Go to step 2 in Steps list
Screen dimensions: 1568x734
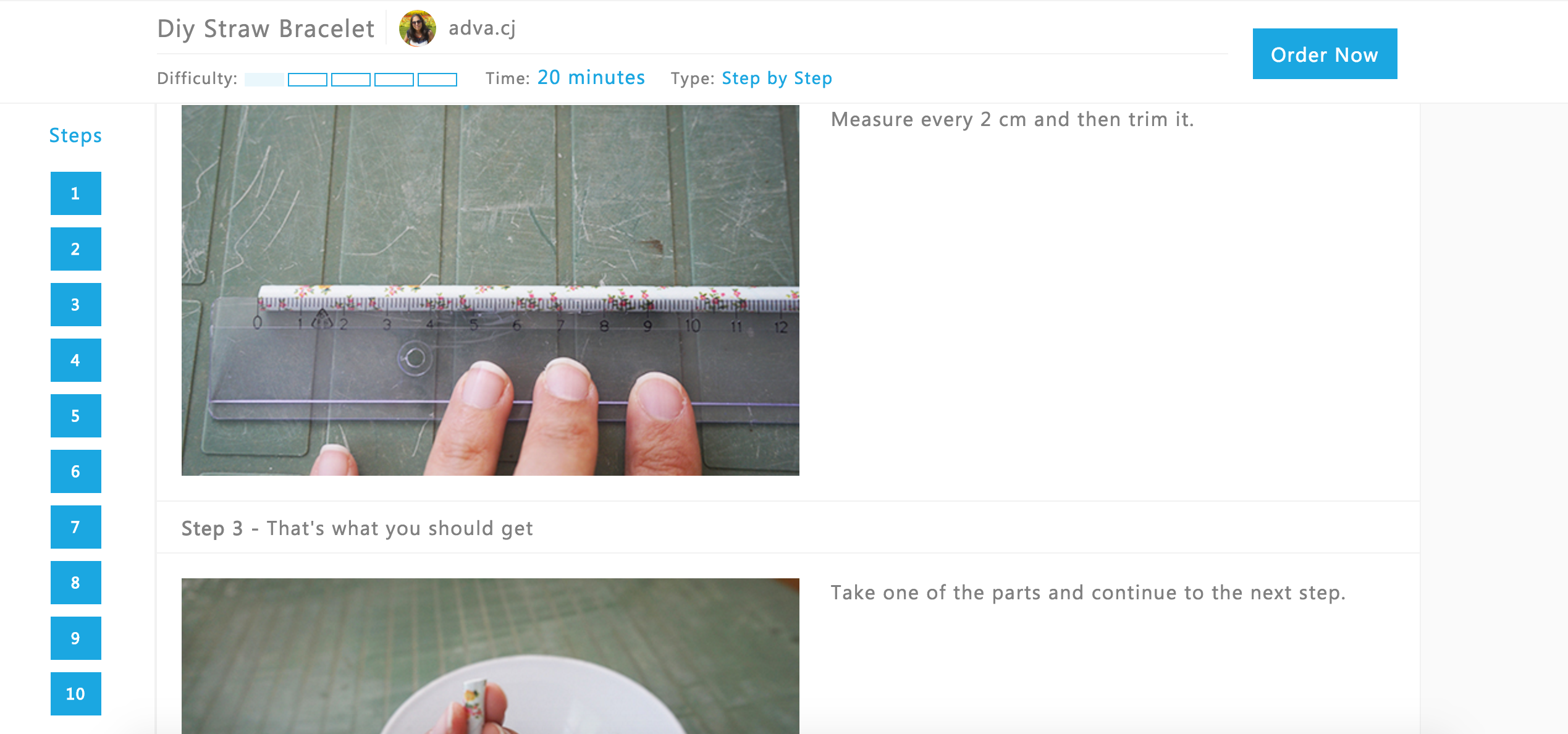click(76, 249)
